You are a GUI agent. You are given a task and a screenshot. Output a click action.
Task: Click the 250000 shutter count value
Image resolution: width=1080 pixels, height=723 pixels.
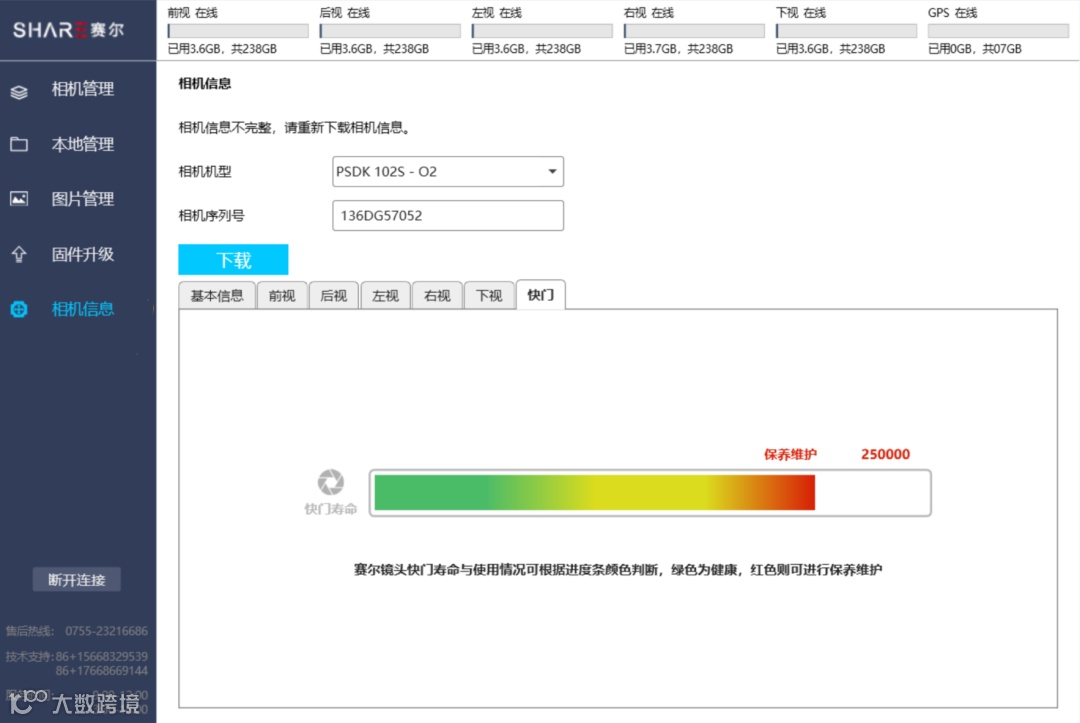point(886,454)
